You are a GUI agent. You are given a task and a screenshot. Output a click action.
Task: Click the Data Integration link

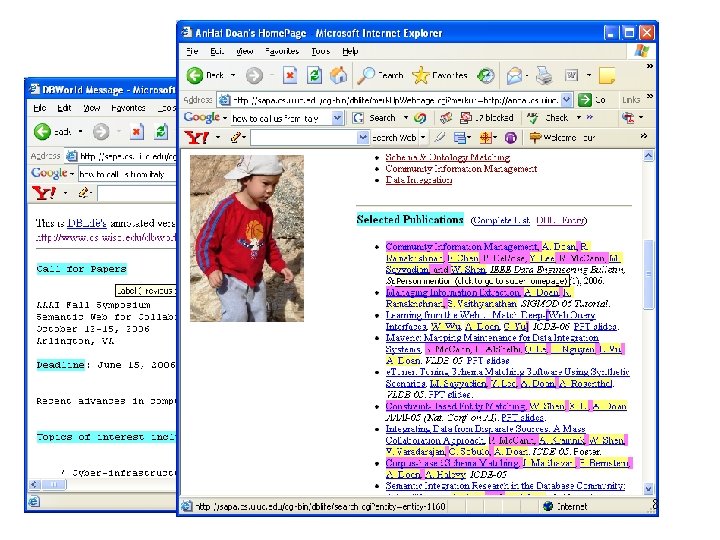[419, 180]
